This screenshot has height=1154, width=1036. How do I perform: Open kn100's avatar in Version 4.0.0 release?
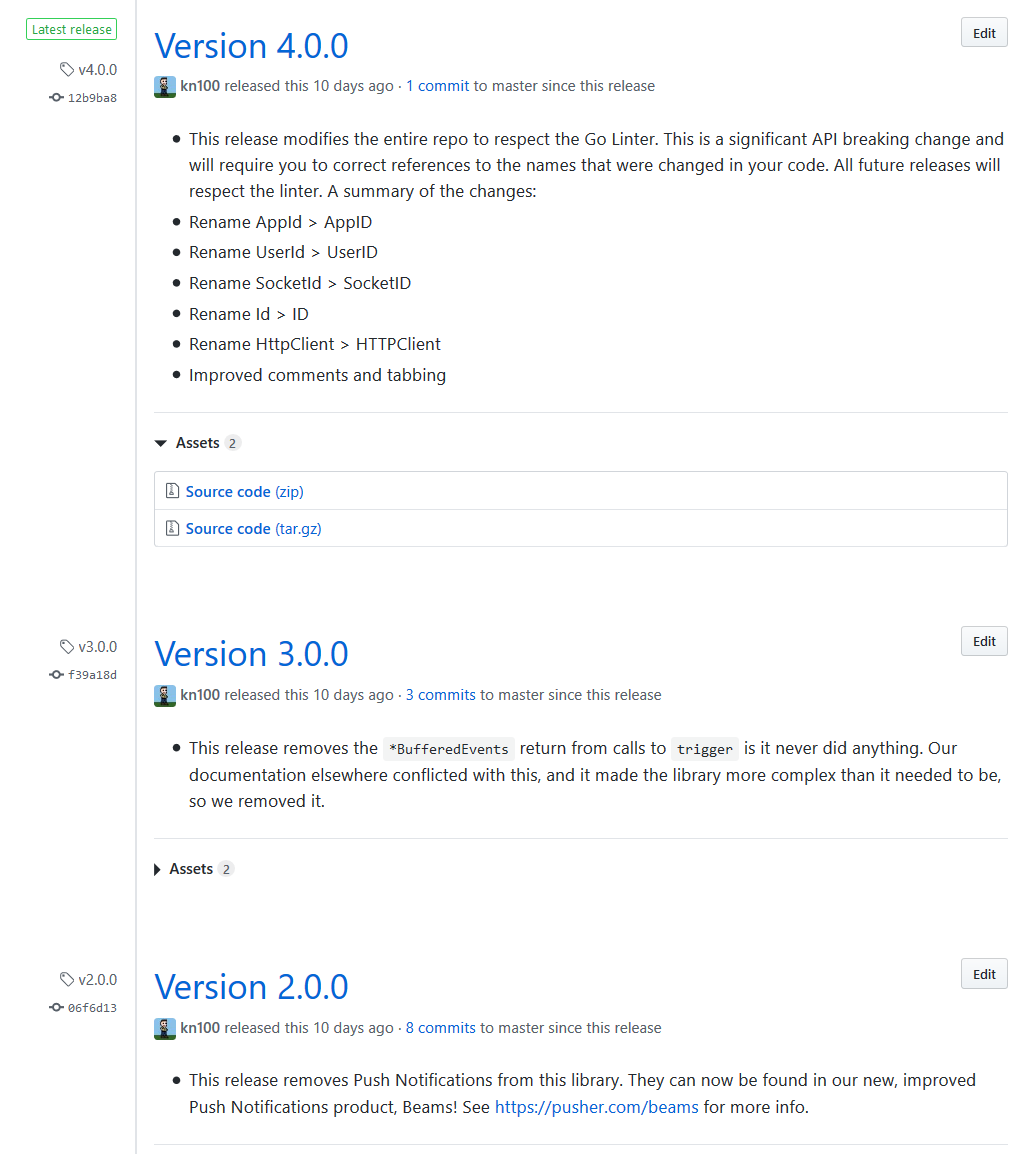164,87
